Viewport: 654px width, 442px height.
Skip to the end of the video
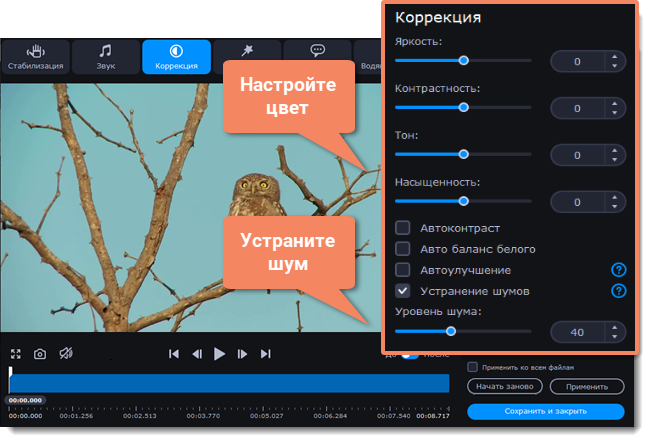point(266,354)
